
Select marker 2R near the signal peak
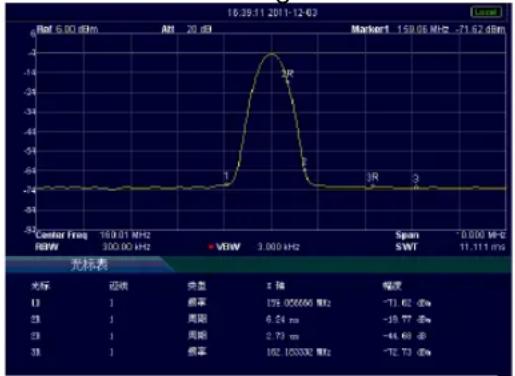coord(287,73)
